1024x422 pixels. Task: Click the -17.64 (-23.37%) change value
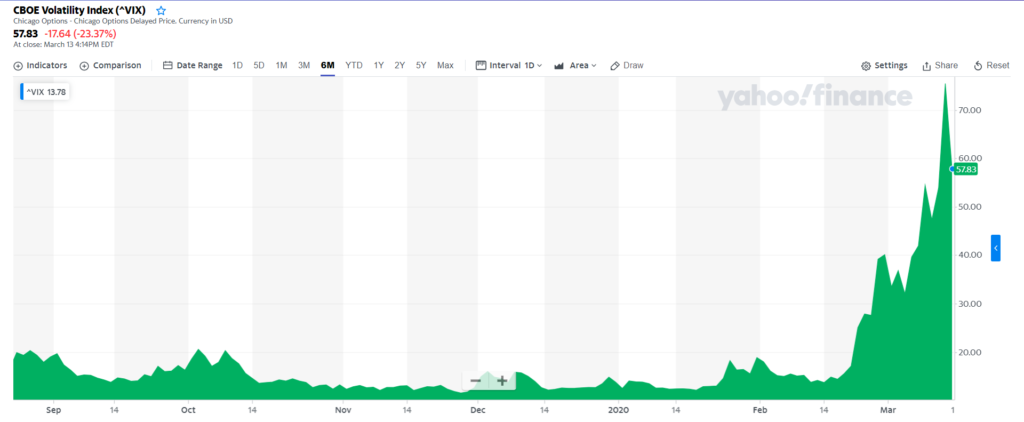click(x=80, y=33)
